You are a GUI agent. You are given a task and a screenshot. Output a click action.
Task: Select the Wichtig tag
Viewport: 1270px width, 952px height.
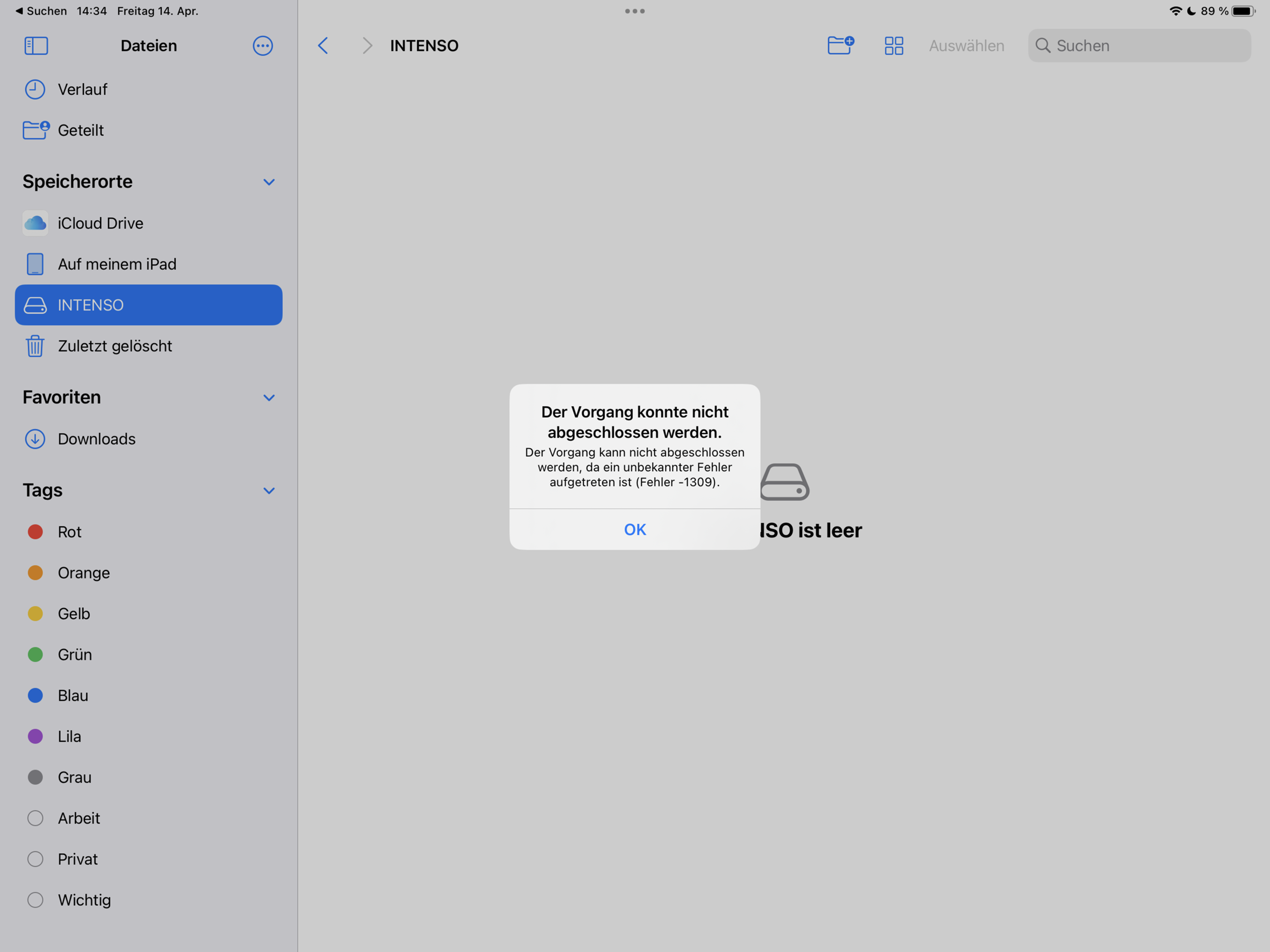[149, 900]
